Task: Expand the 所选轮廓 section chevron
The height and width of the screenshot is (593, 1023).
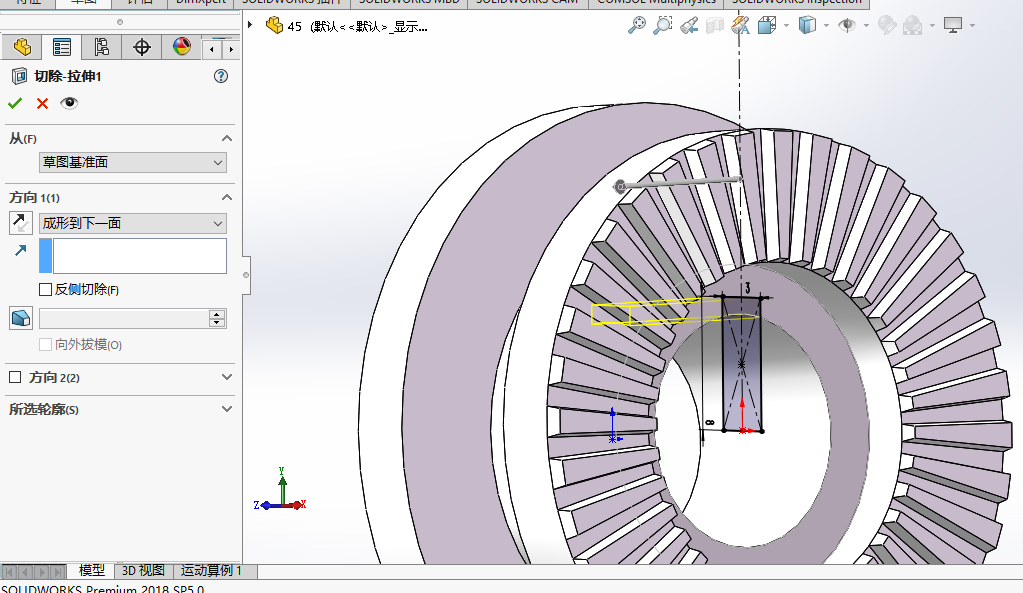Action: (227, 409)
